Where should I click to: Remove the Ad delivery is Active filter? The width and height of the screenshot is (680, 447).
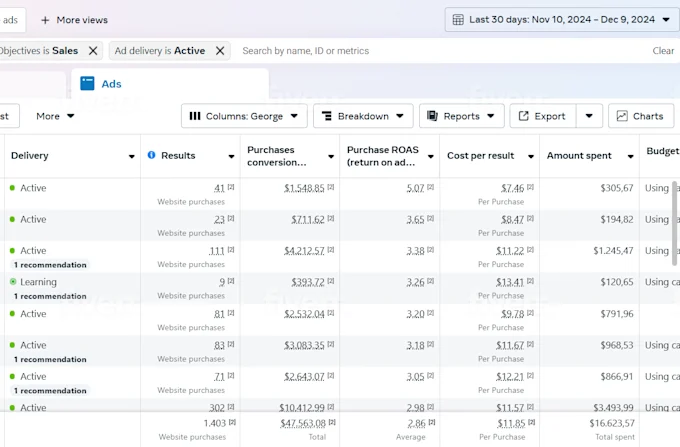[220, 51]
